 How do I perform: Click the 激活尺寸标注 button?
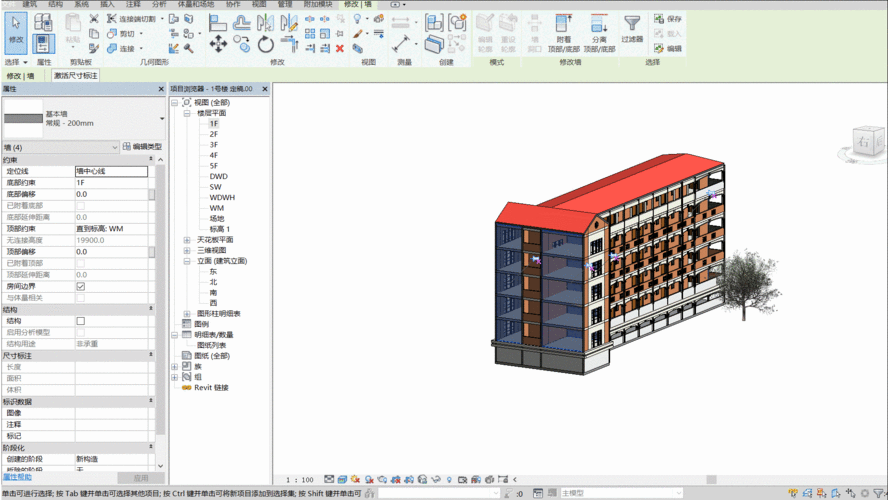click(x=76, y=75)
